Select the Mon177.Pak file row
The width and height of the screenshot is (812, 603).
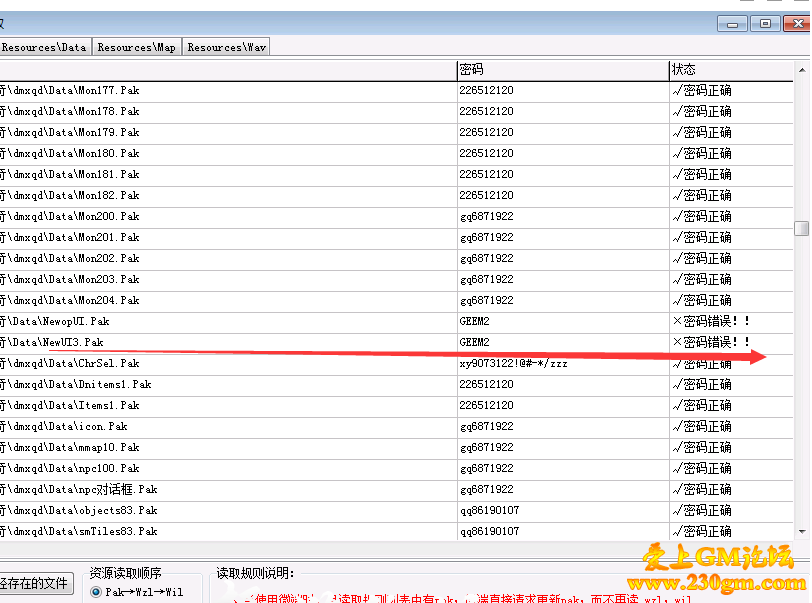pyautogui.click(x=396, y=91)
